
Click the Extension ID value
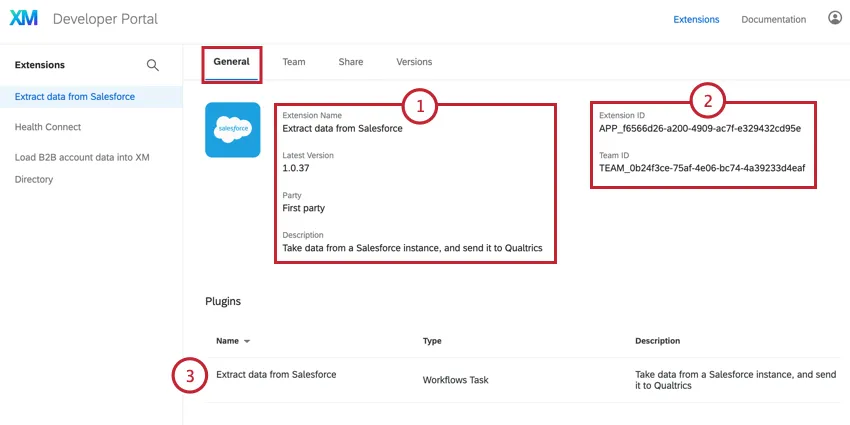[x=700, y=128]
